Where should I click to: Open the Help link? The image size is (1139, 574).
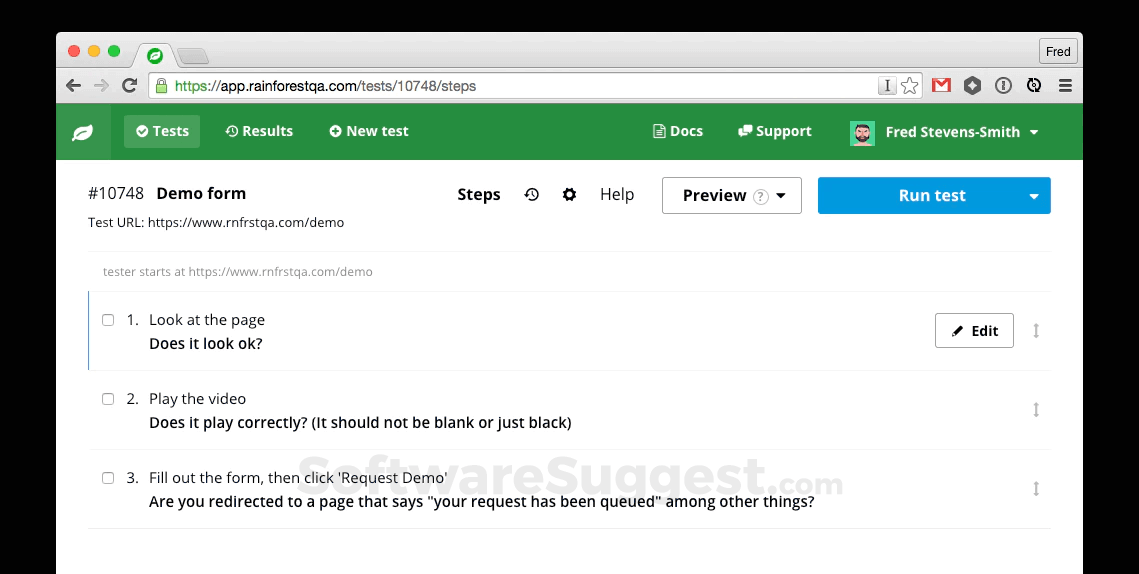tap(617, 194)
